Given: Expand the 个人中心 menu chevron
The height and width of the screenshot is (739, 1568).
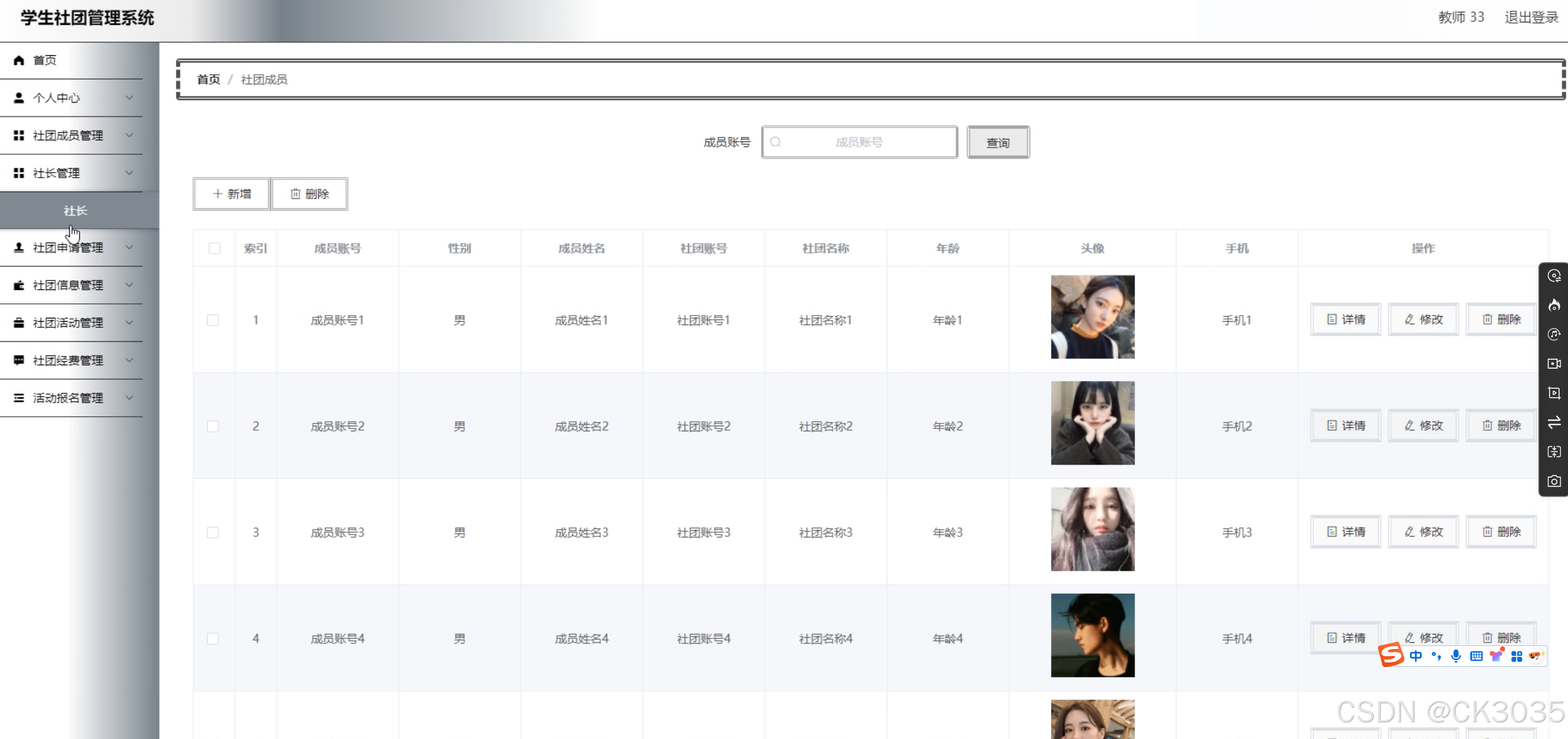Looking at the screenshot, I should [x=129, y=98].
